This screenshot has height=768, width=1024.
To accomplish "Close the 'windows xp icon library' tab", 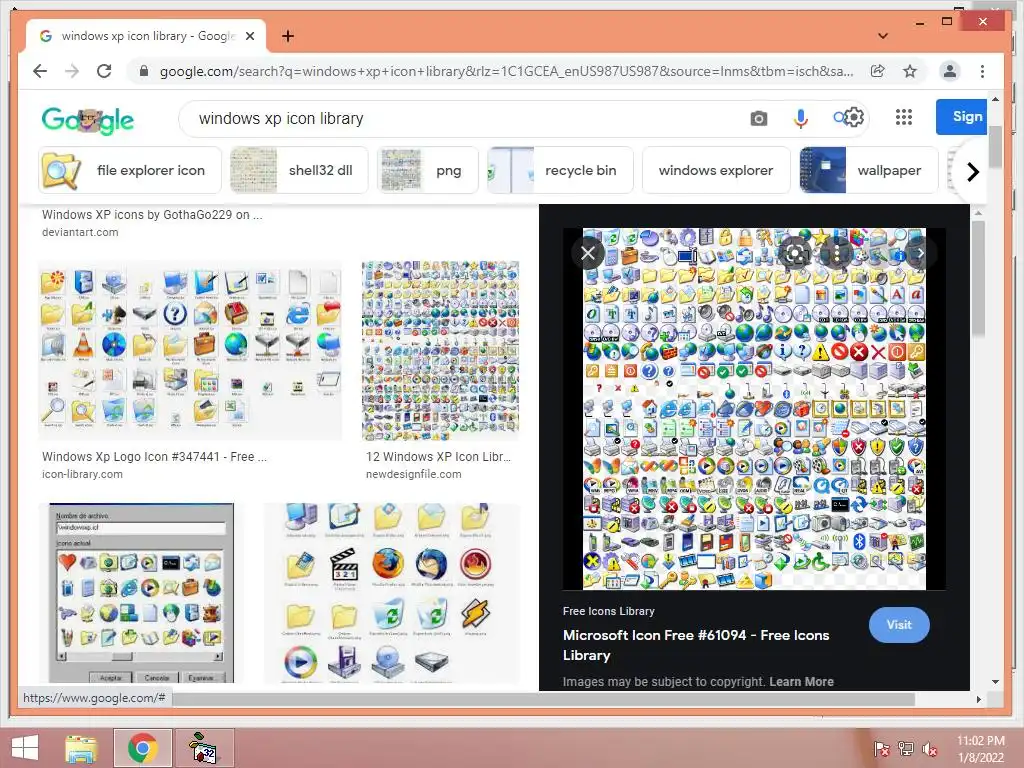I will point(250,36).
